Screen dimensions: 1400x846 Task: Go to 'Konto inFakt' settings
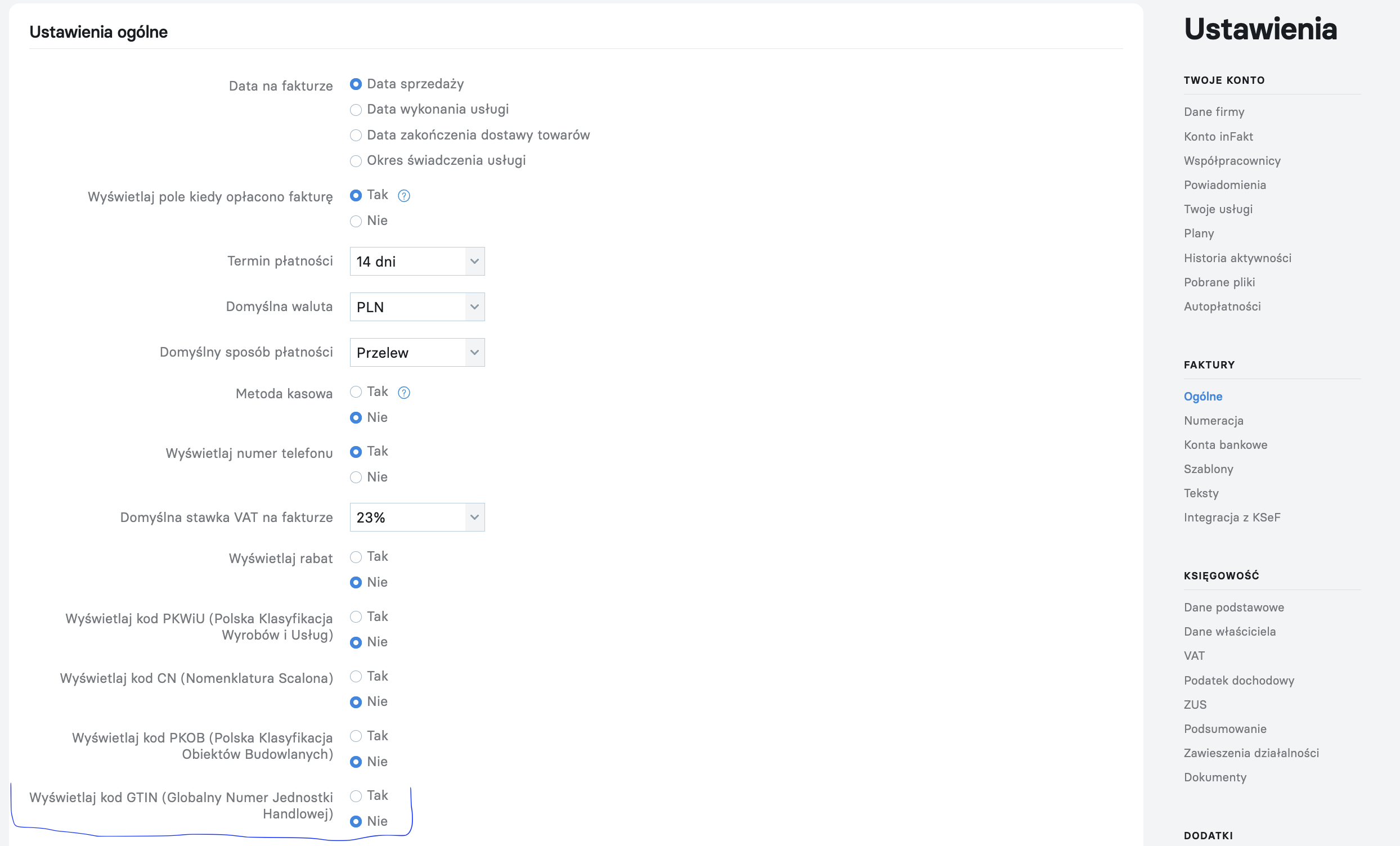point(1218,136)
